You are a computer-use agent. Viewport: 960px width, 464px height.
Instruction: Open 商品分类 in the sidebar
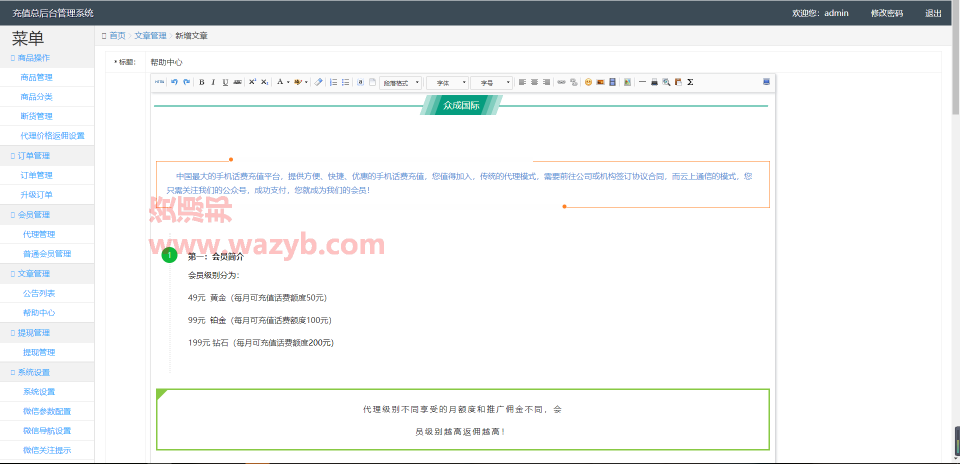36,97
